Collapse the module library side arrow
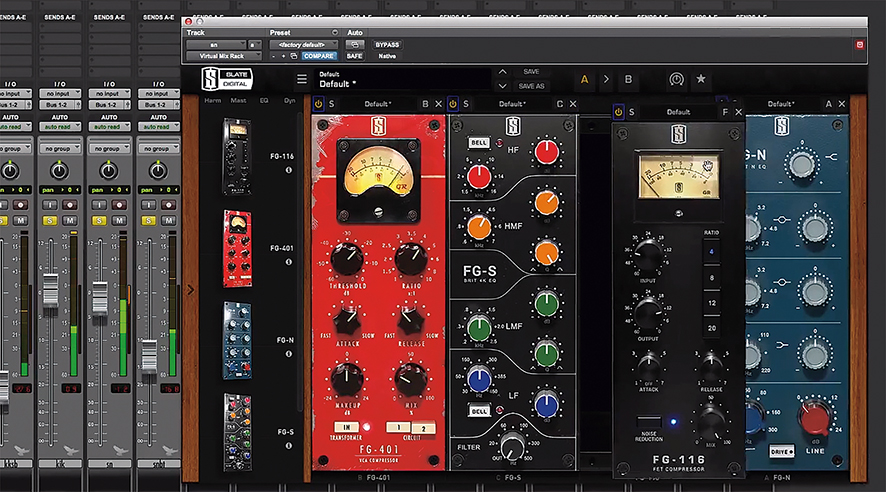886x492 pixels. (191, 290)
